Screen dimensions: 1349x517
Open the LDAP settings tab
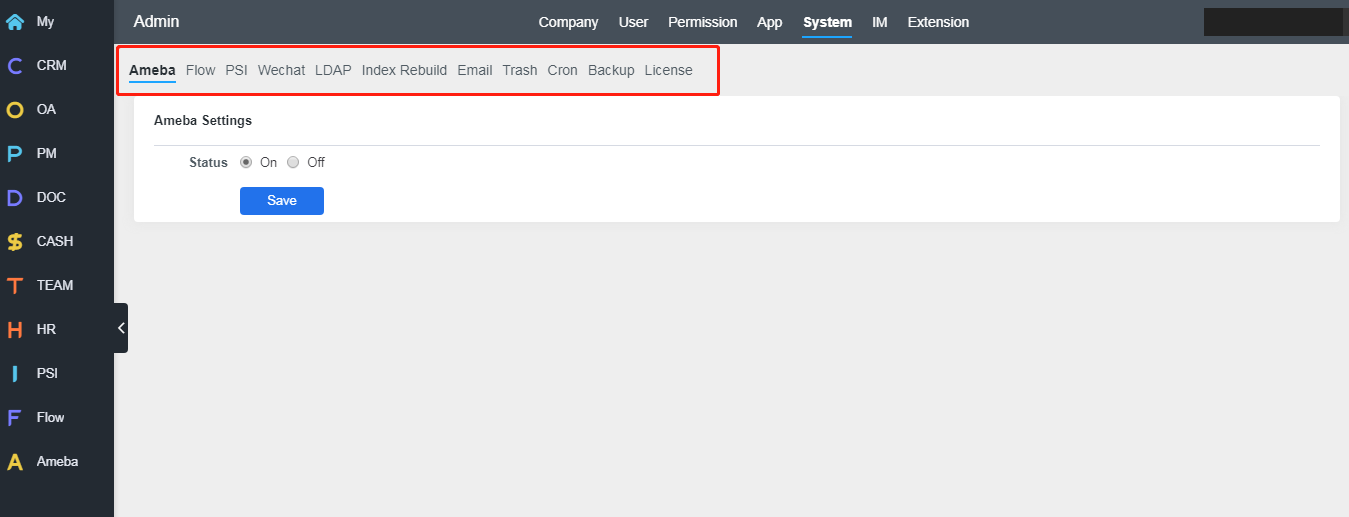point(333,70)
